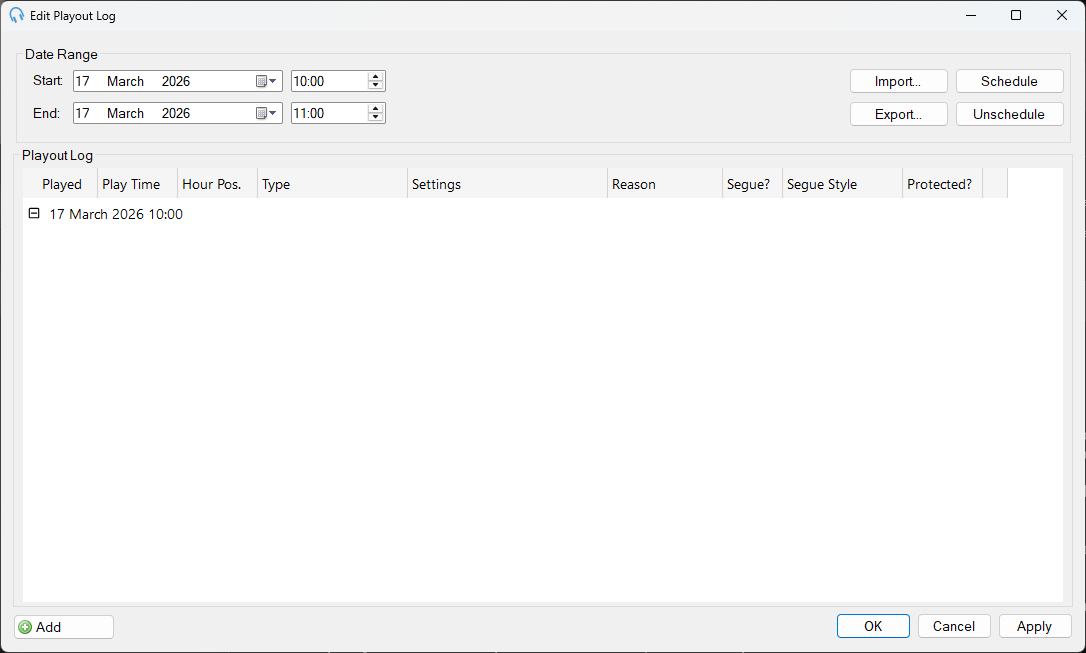Click the Apply button
The image size is (1086, 653).
pyautogui.click(x=1035, y=626)
